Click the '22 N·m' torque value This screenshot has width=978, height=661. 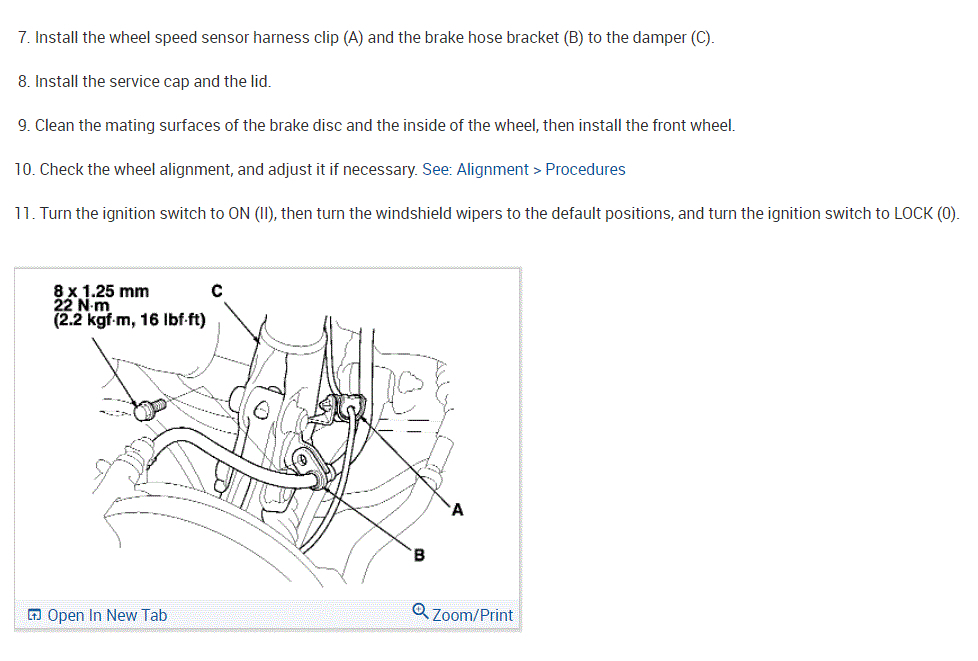point(81,306)
